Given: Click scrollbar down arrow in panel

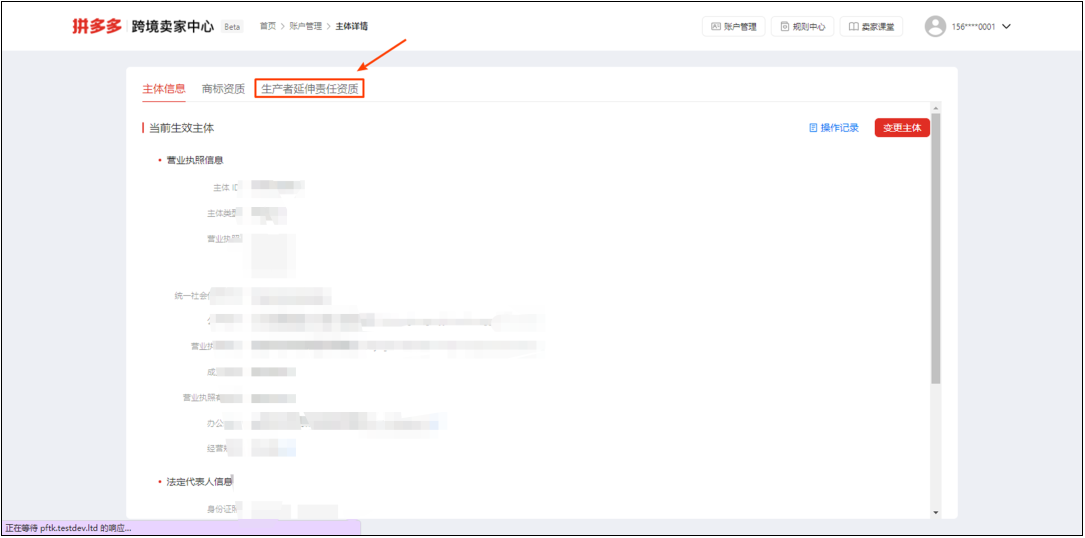Looking at the screenshot, I should pyautogui.click(x=936, y=512).
